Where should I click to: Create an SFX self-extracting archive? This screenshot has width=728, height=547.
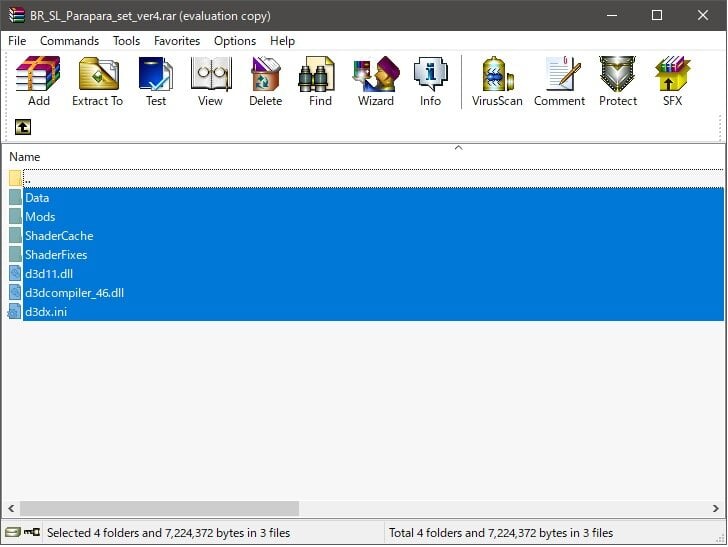click(x=672, y=82)
